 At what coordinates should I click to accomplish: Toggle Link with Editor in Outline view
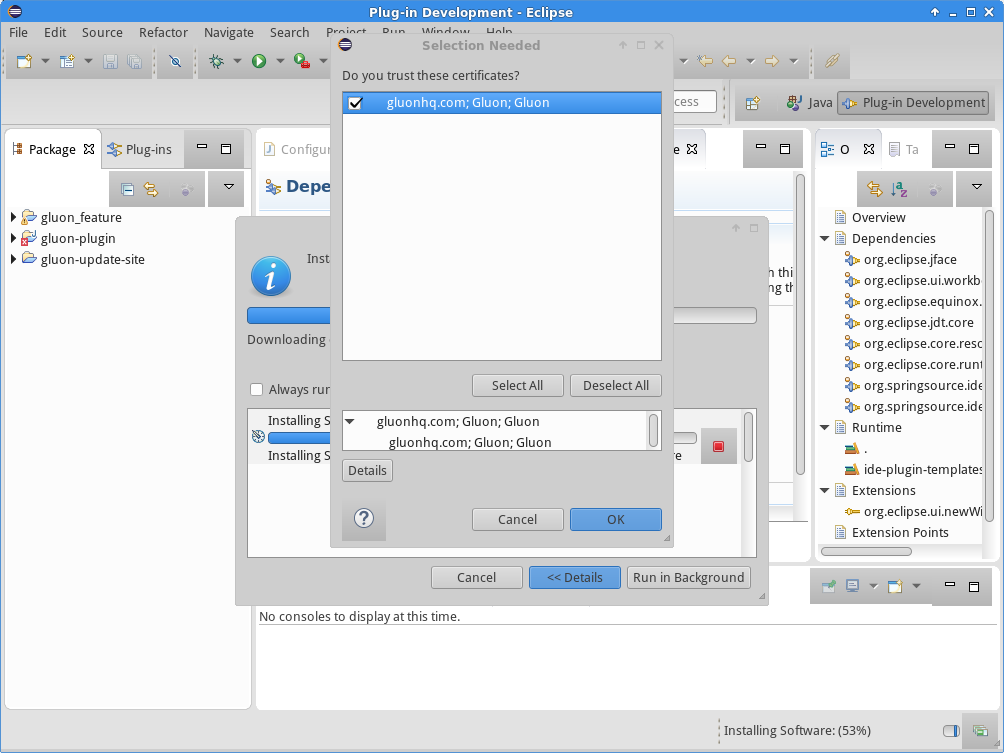[x=875, y=190]
